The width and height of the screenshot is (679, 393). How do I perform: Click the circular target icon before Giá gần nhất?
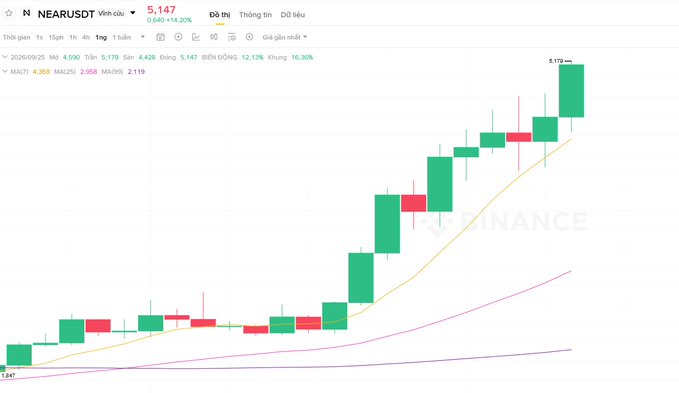click(x=249, y=37)
